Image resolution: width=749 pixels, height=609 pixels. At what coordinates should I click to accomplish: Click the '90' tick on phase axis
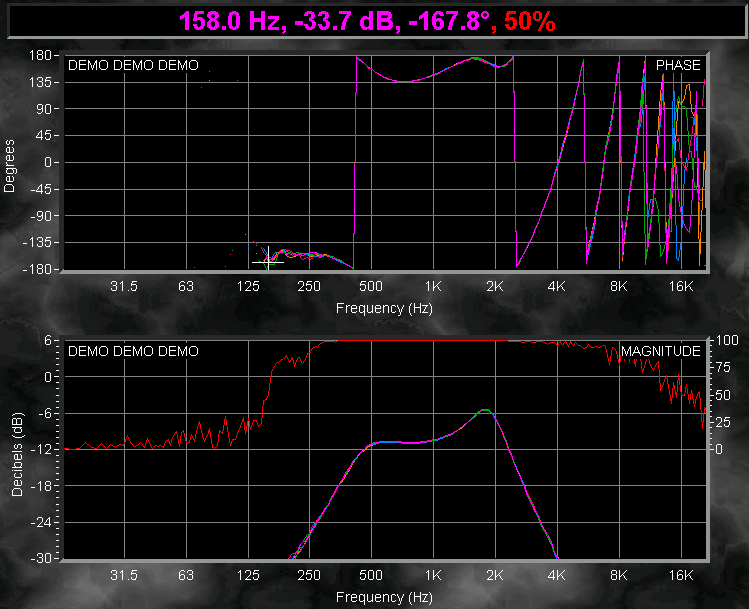pos(43,109)
